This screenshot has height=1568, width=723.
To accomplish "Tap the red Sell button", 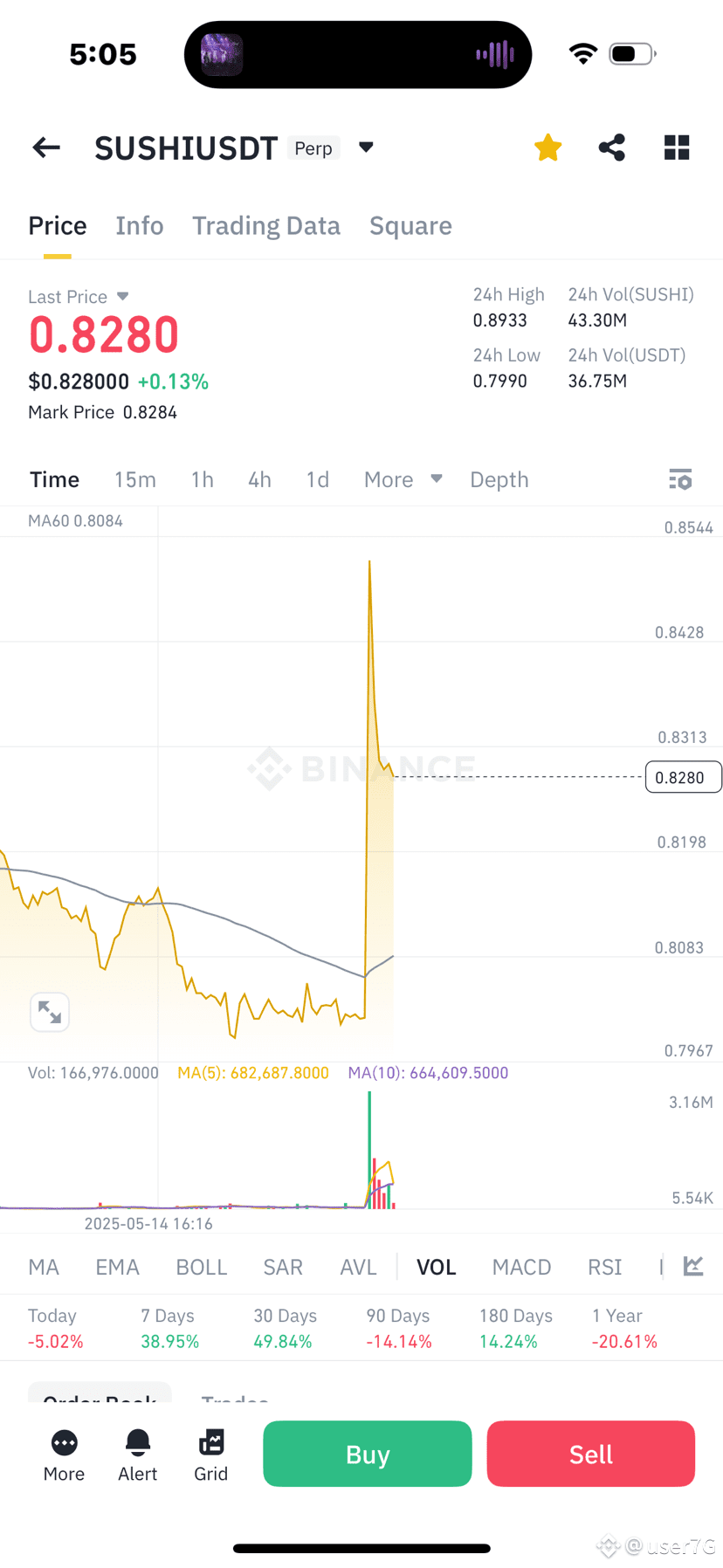I will pyautogui.click(x=591, y=1454).
